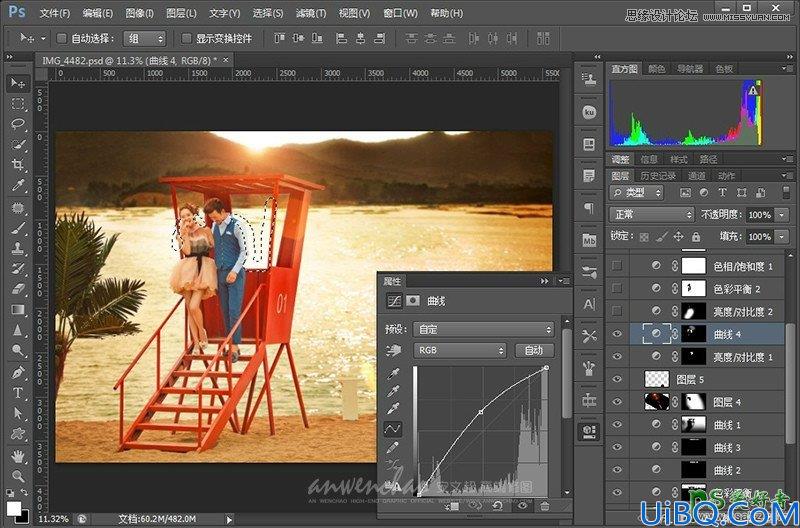Select the Gradient tool
The width and height of the screenshot is (800, 528).
click(x=18, y=310)
